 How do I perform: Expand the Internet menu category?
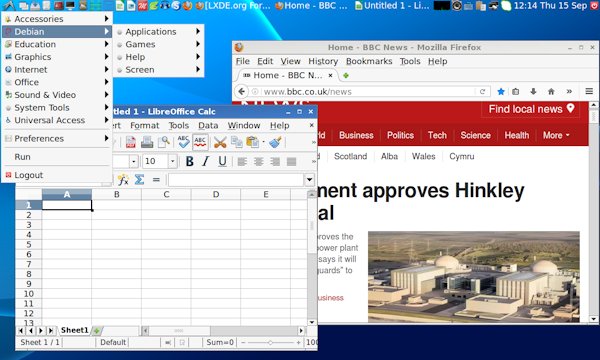57,69
